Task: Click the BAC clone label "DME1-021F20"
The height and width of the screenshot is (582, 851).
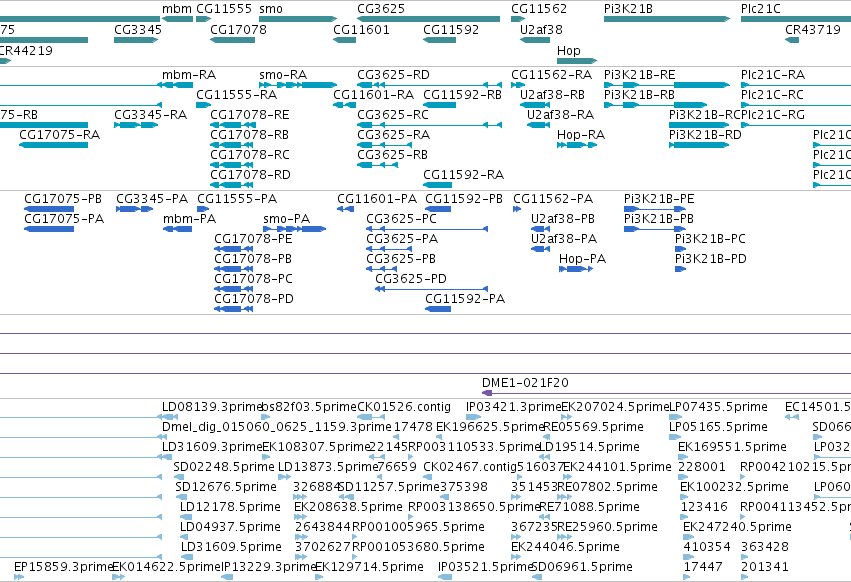Action: (x=525, y=383)
